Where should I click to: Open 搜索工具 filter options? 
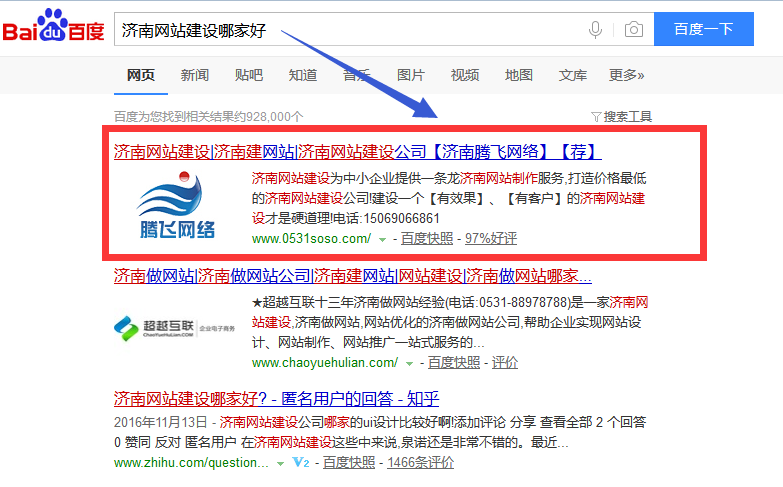[x=622, y=116]
